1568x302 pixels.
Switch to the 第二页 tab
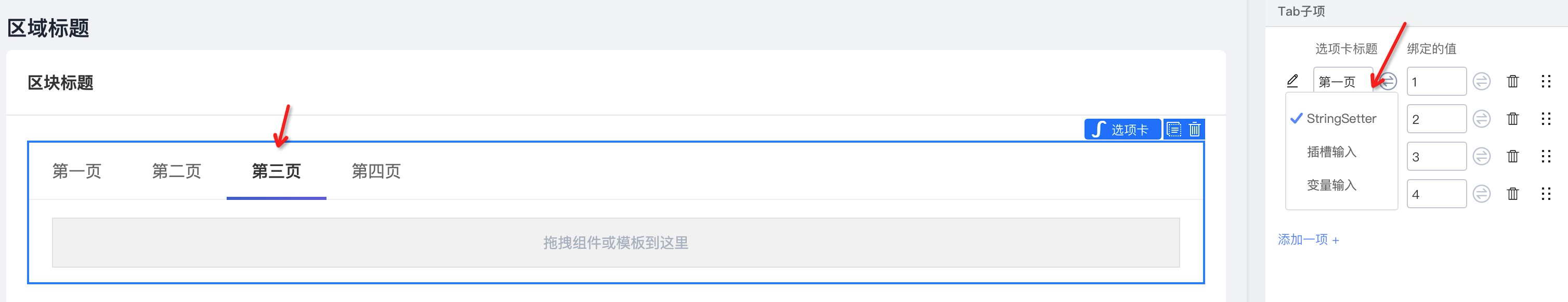pyautogui.click(x=177, y=171)
